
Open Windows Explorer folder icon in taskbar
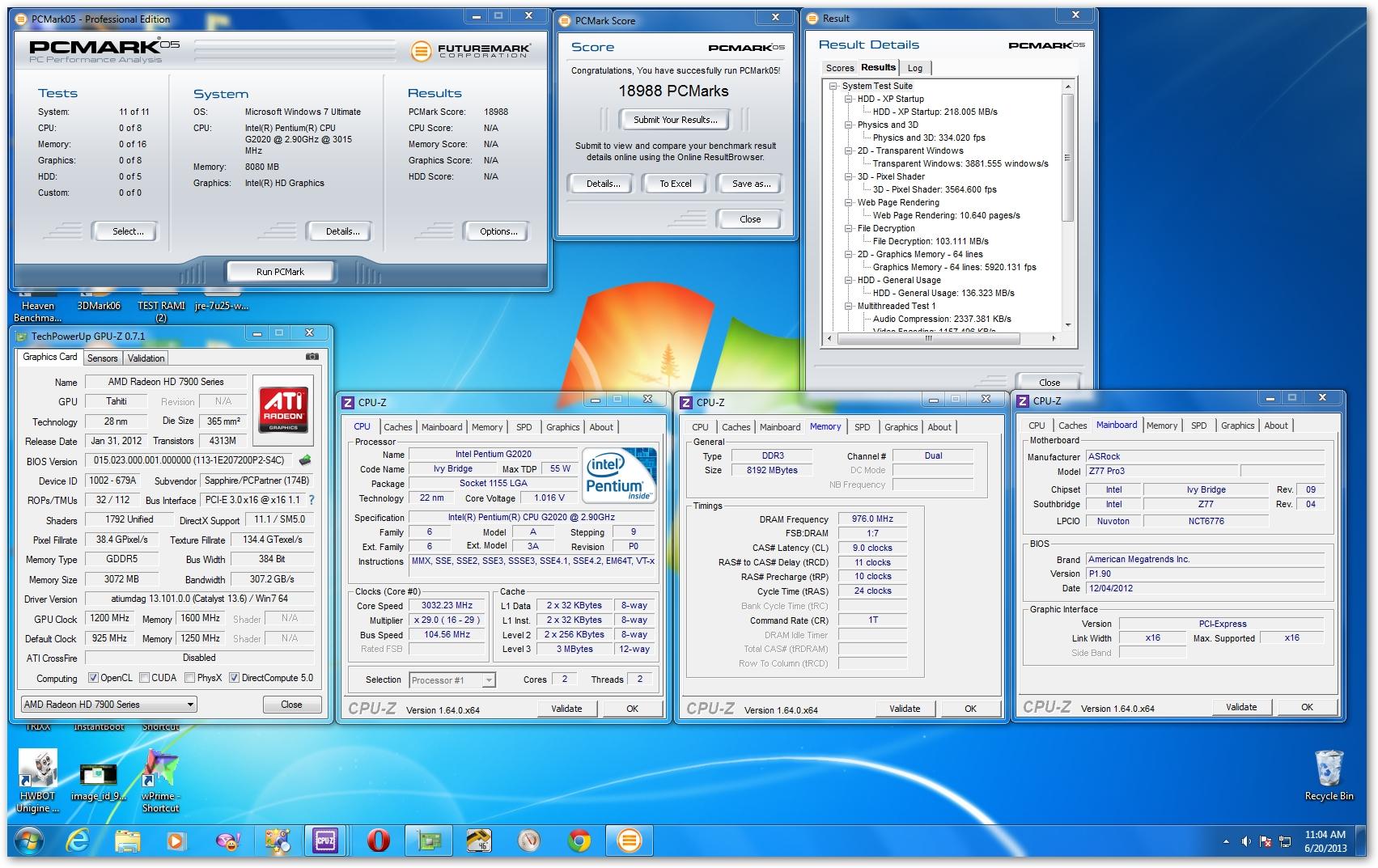coord(127,841)
